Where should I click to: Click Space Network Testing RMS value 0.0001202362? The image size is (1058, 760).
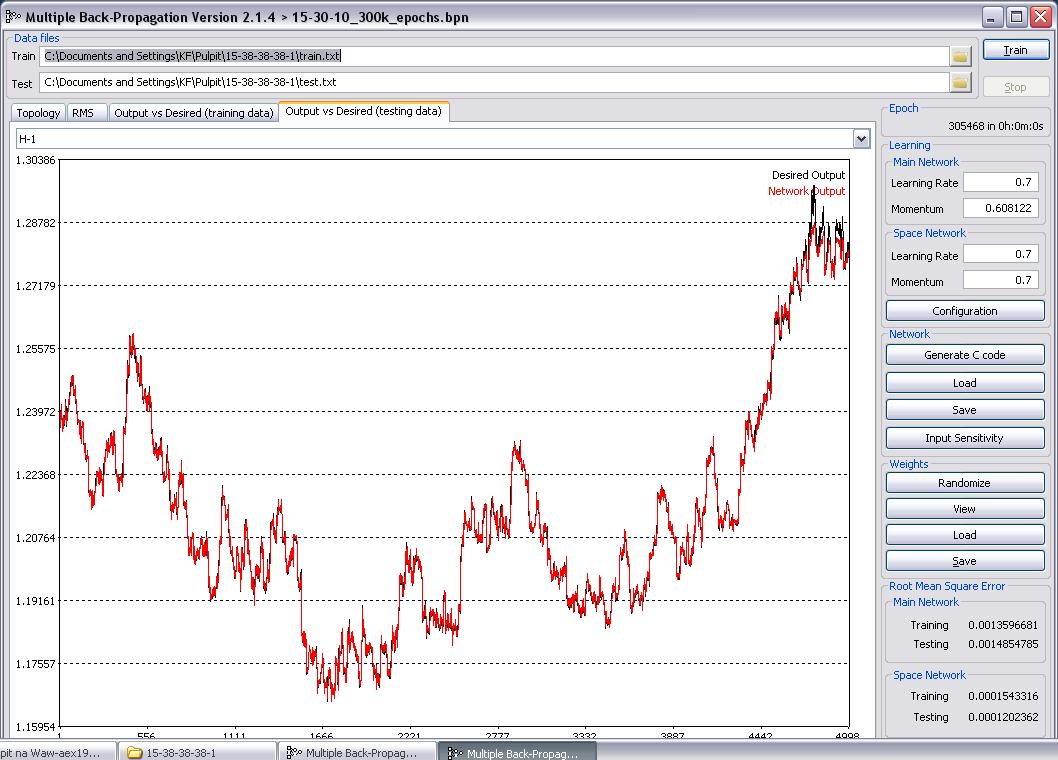point(1003,717)
